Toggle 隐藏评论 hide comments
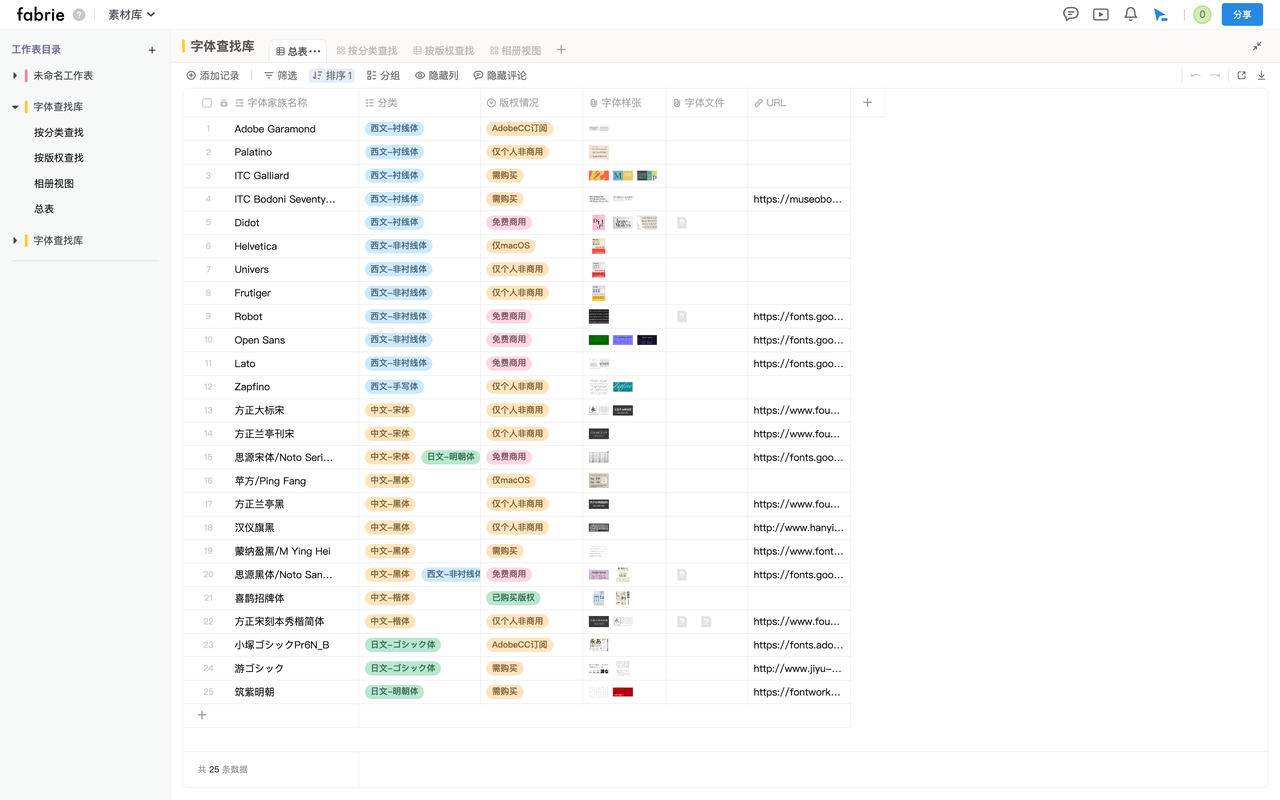The height and width of the screenshot is (800, 1280). pyautogui.click(x=500, y=76)
